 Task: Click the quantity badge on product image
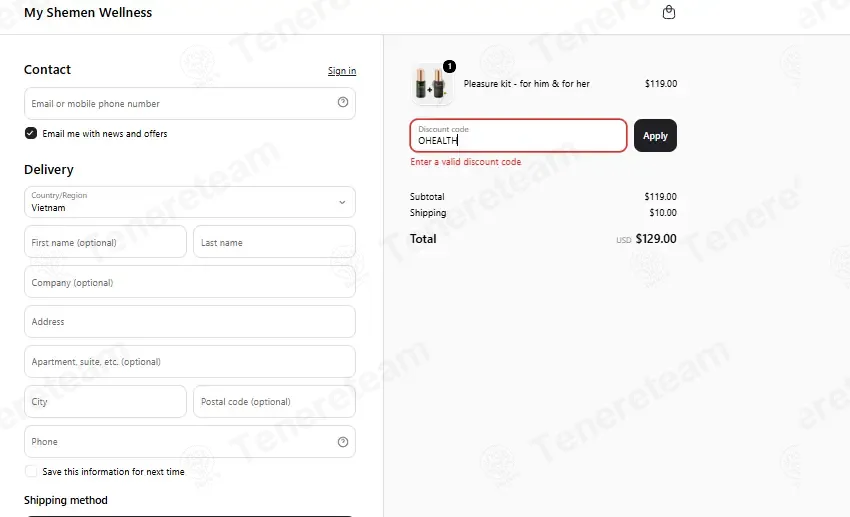pos(449,66)
